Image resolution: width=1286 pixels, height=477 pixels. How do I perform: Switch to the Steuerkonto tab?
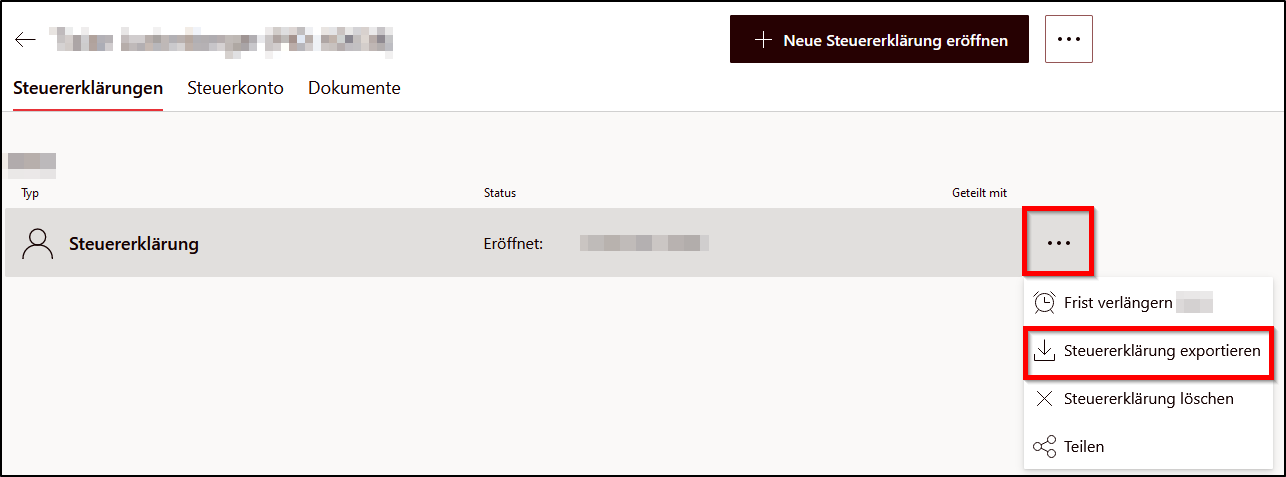coord(235,88)
